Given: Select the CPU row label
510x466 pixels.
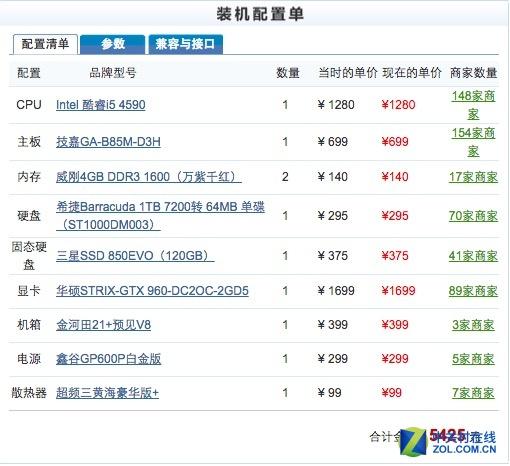Looking at the screenshot, I should 29,105.
